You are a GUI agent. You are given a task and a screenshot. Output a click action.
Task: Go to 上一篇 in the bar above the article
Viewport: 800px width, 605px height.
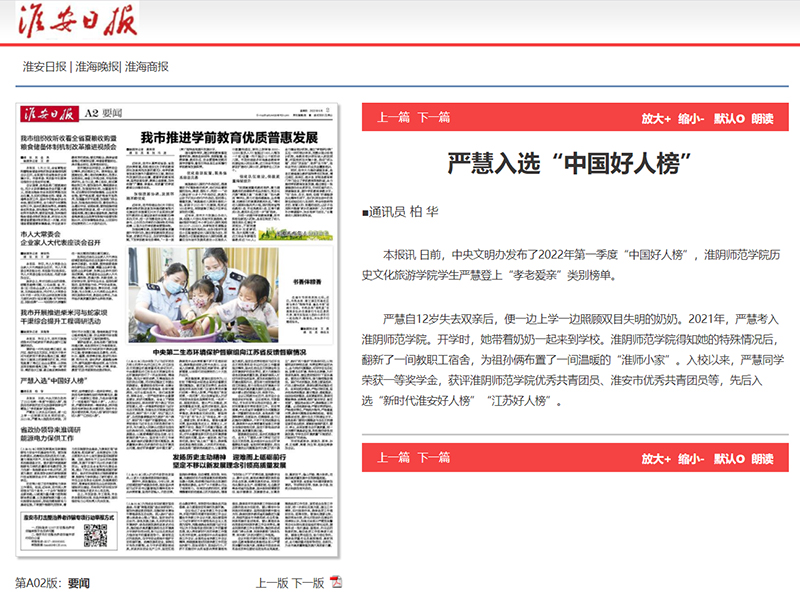[394, 118]
